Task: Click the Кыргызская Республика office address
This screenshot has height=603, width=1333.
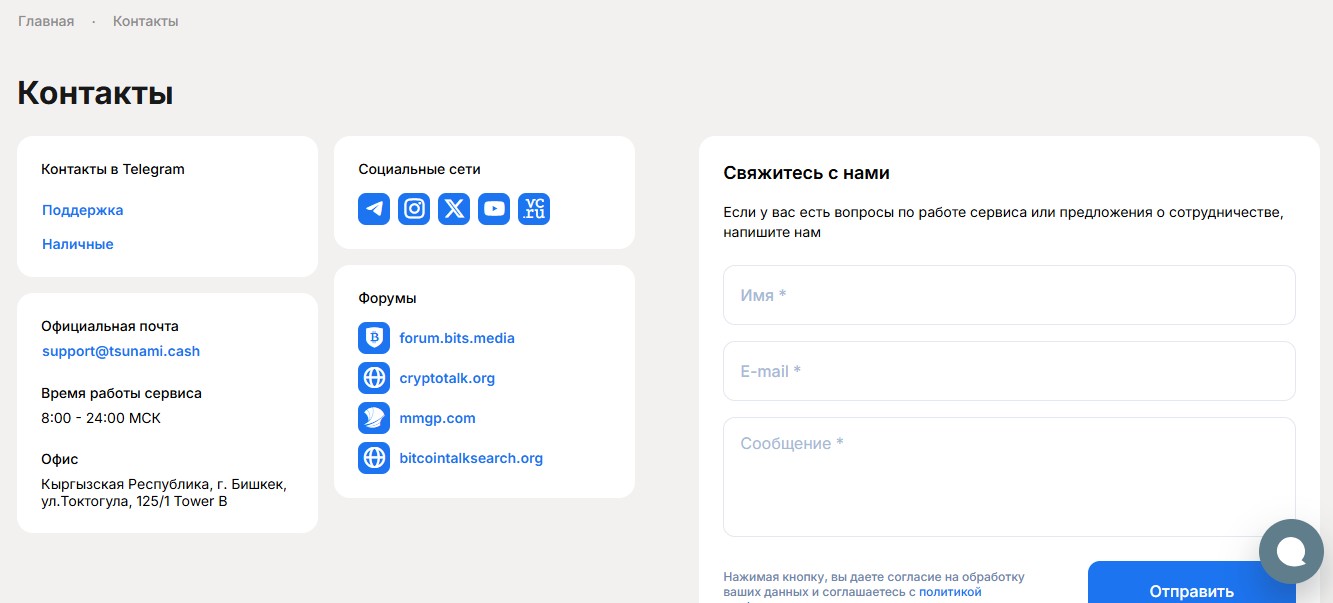Action: (x=164, y=493)
